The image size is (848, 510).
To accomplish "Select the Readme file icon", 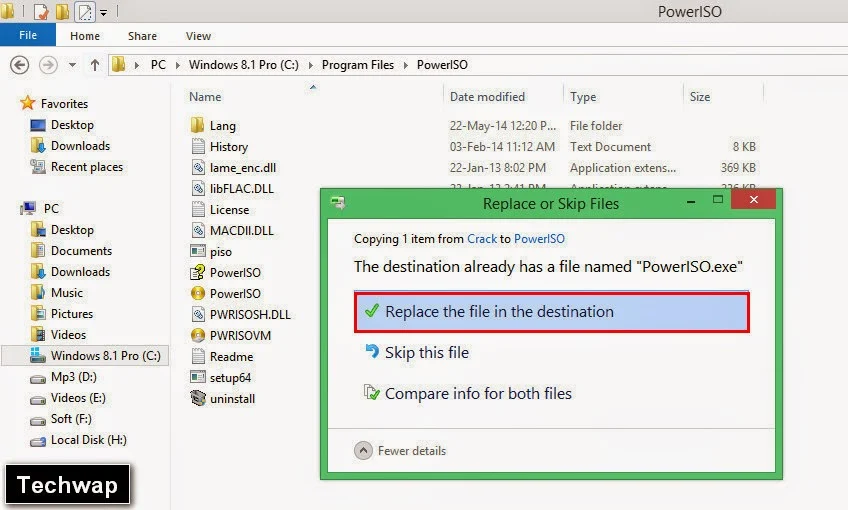I will pyautogui.click(x=198, y=356).
